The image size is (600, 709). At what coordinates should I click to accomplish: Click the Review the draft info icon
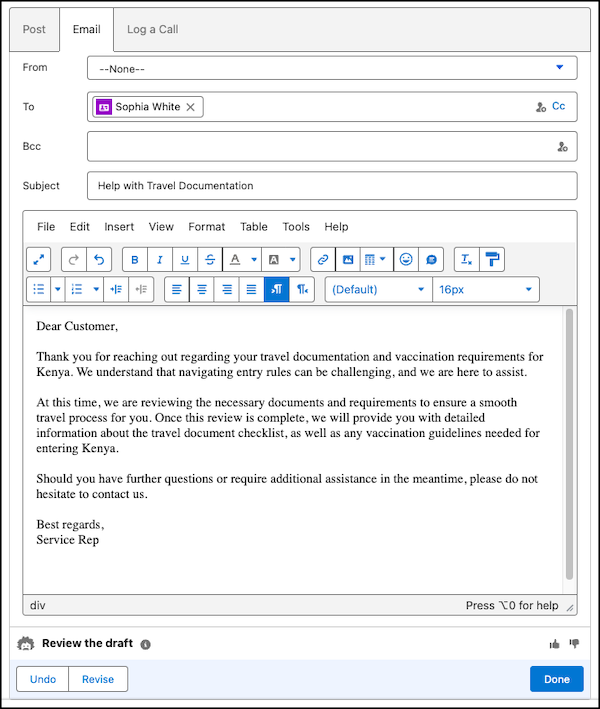click(x=145, y=644)
